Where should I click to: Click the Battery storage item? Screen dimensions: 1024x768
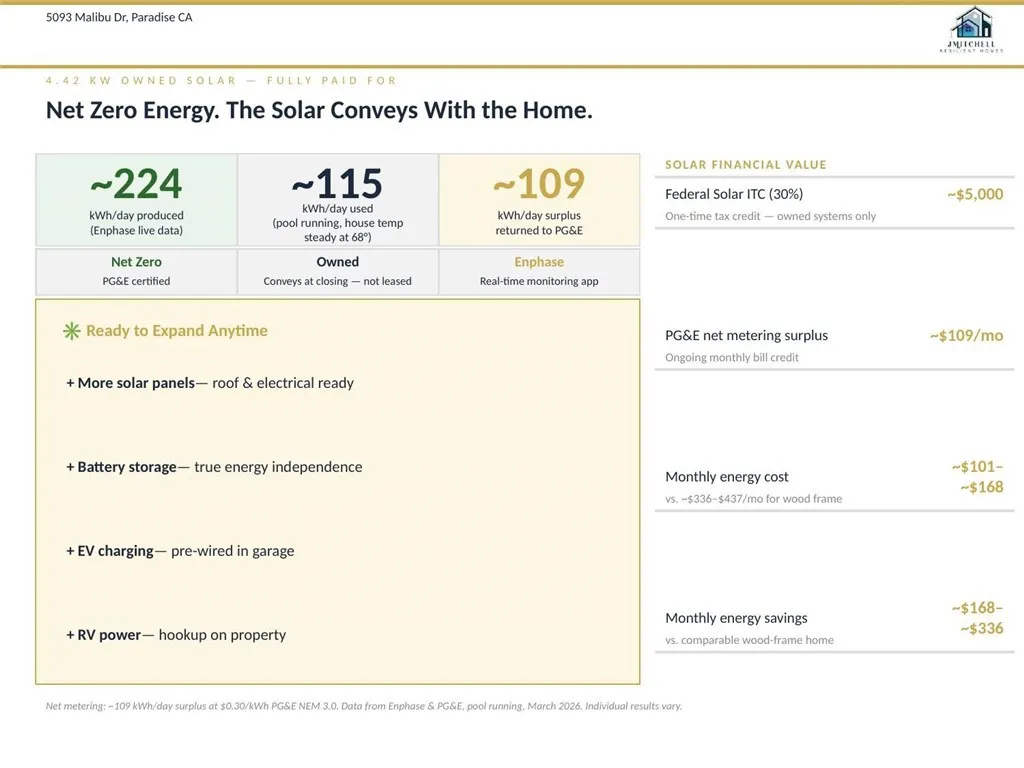[214, 467]
